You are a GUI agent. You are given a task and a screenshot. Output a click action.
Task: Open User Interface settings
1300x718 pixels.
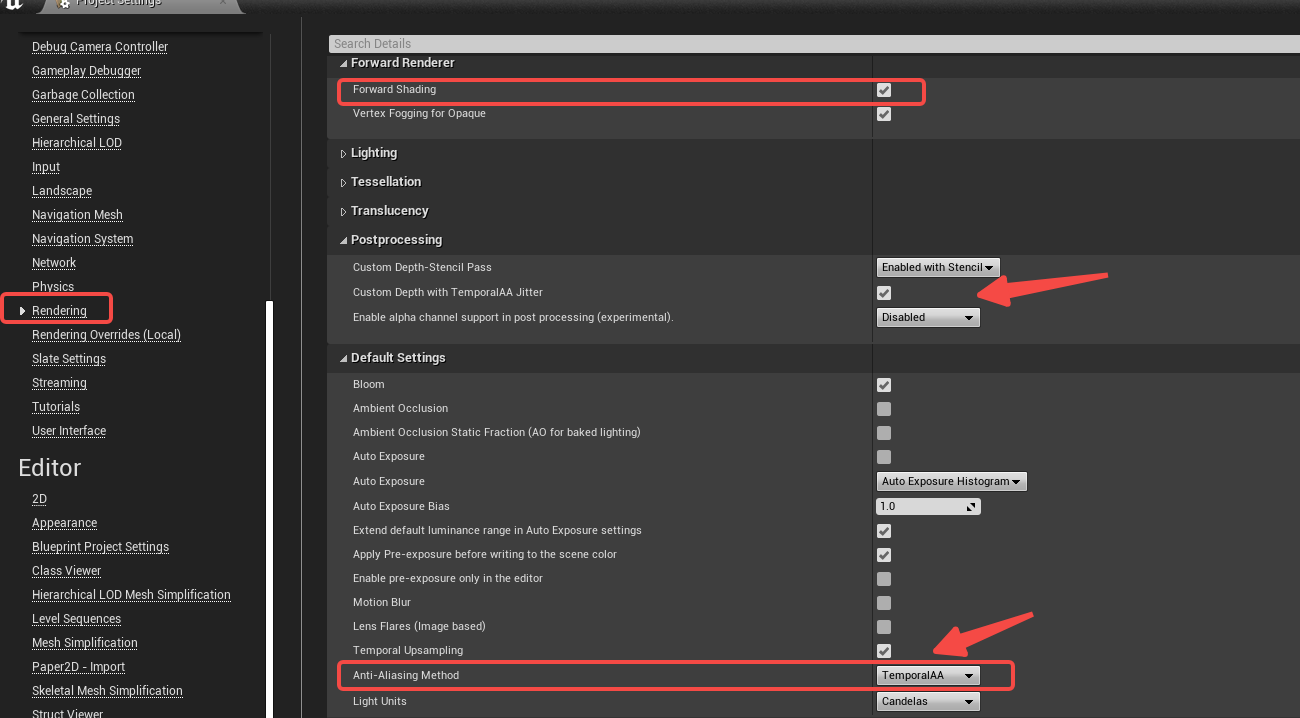tap(69, 431)
